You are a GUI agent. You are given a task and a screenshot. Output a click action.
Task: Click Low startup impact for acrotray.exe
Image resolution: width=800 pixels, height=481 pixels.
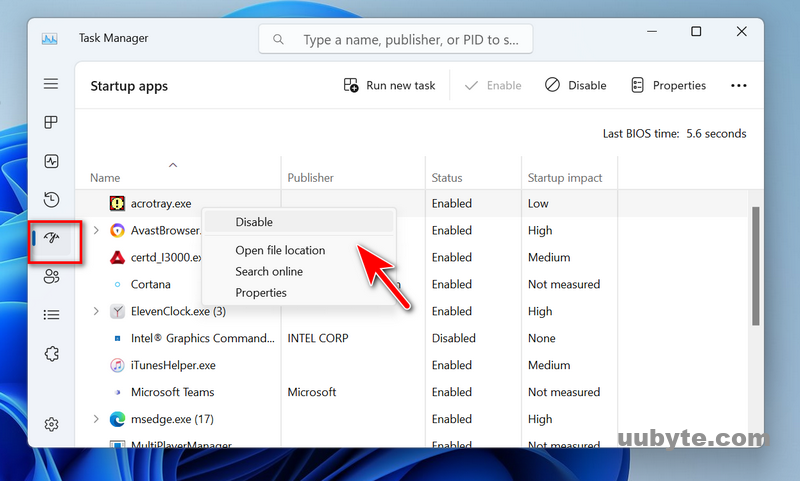(x=538, y=204)
